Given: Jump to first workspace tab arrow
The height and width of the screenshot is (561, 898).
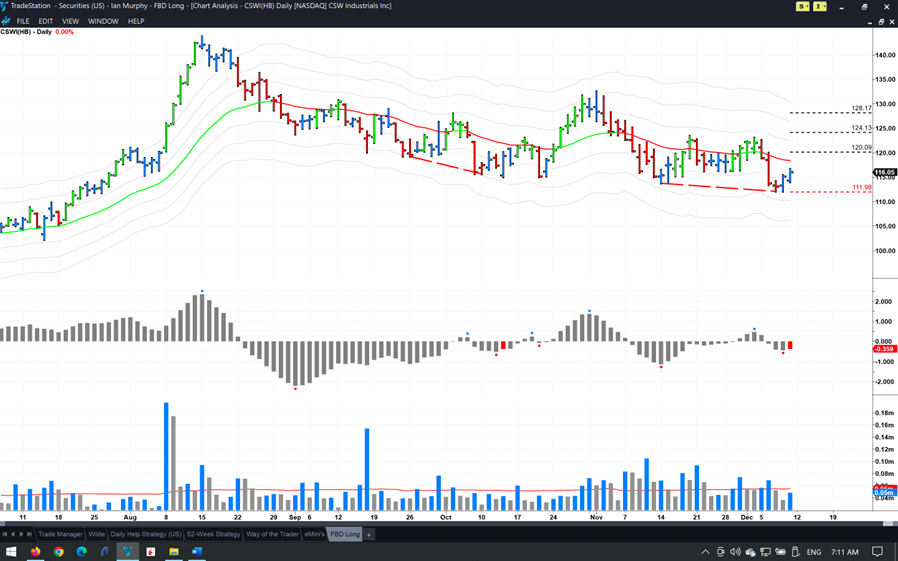Looking at the screenshot, I should (x=5, y=534).
